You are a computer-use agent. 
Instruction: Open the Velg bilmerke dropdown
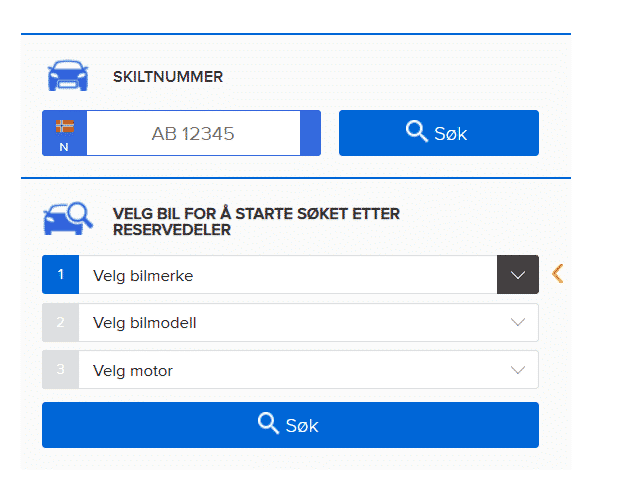coord(287,275)
